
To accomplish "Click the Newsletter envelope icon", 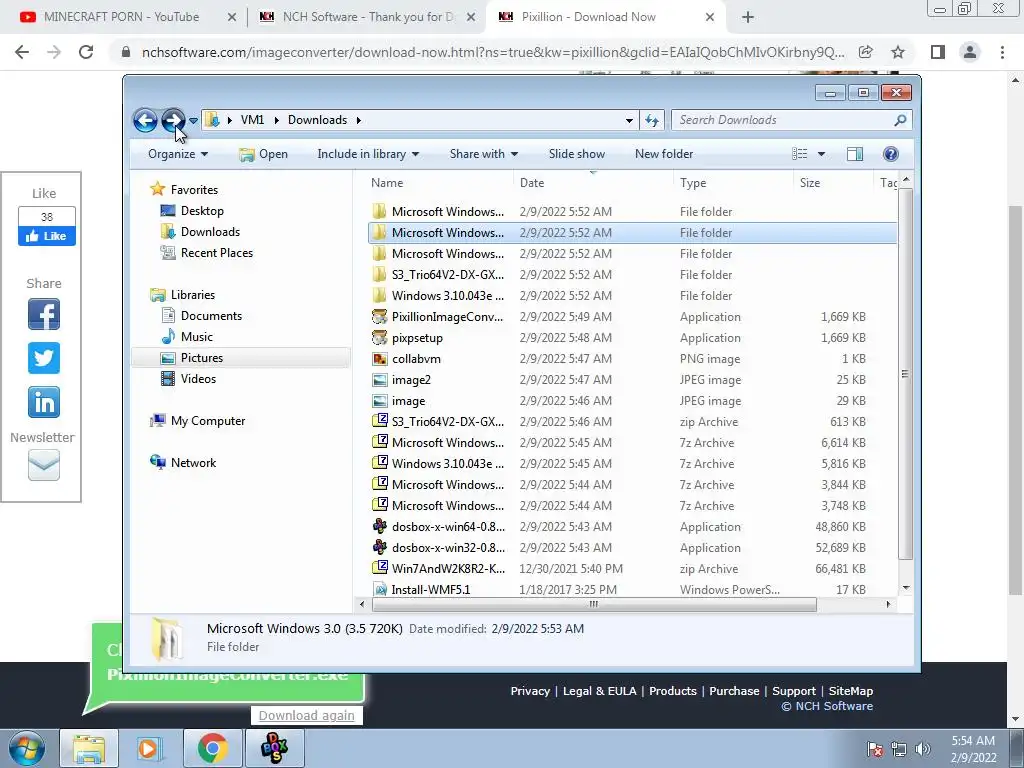I will 44,465.
